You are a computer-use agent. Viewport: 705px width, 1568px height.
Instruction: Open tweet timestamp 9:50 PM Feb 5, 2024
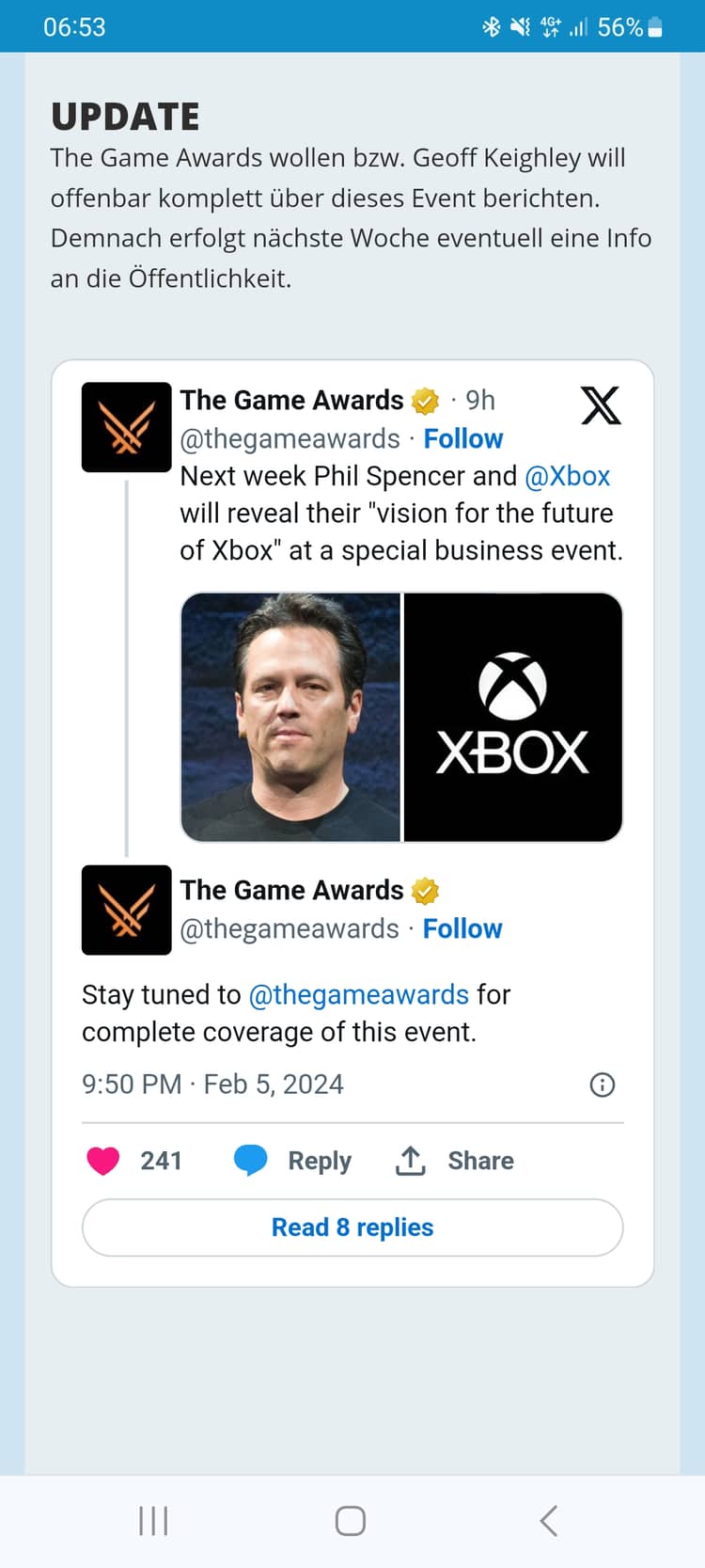tap(212, 1085)
